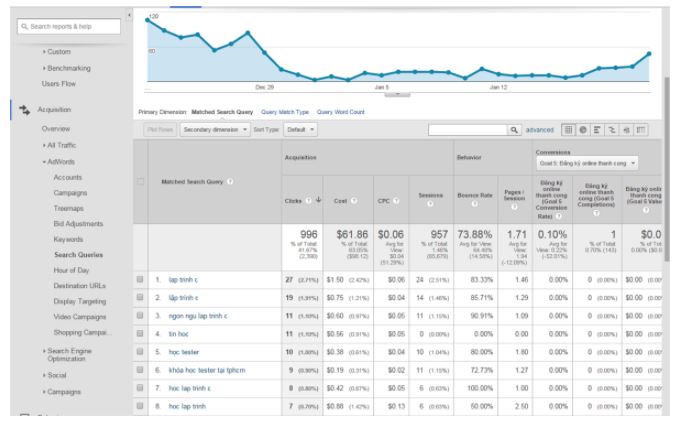Check the 'khóa học tester tại tphcm' row checkbox
The image size is (690, 423).
pyautogui.click(x=140, y=370)
